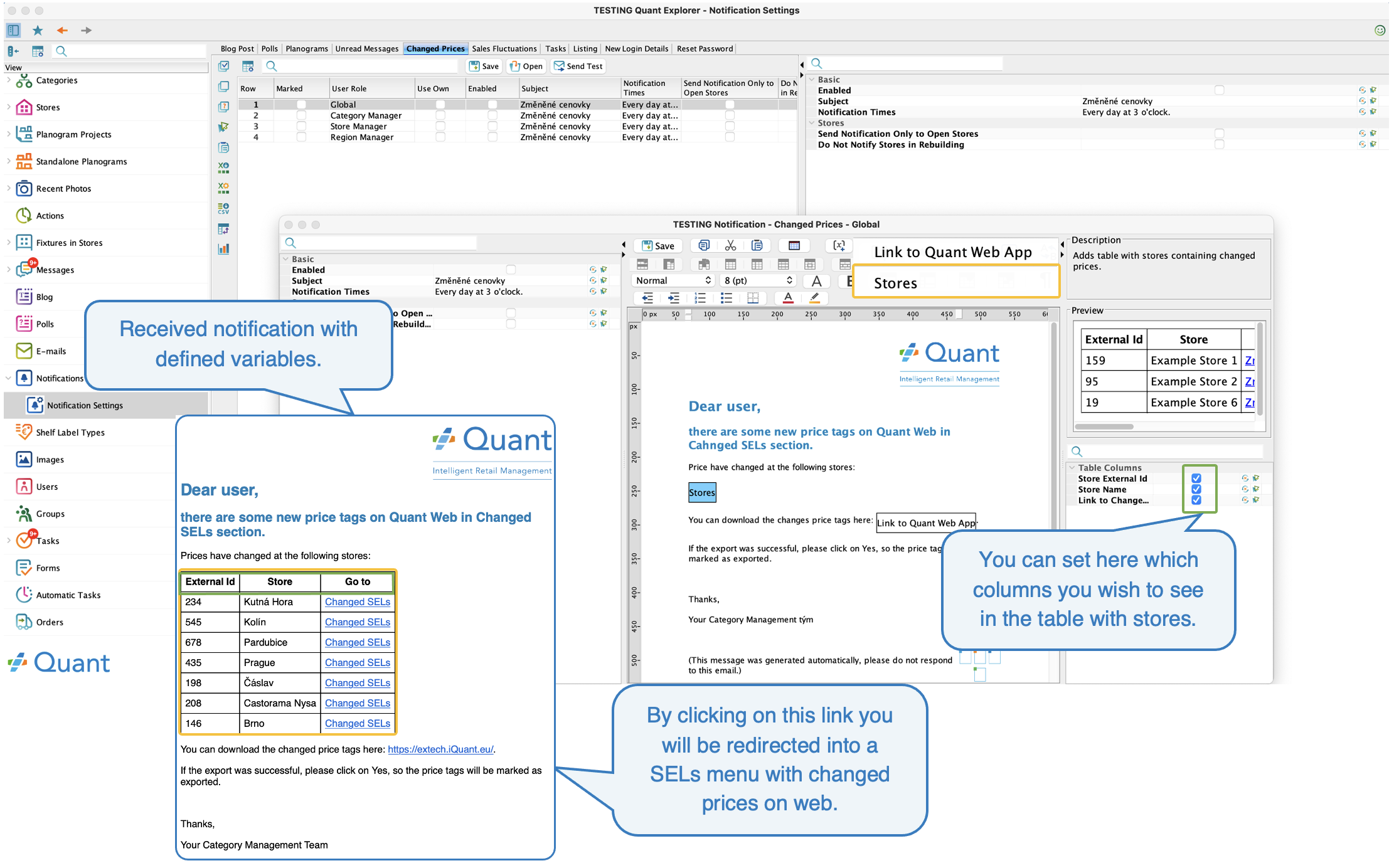Click the numbered list icon in editor
1394x868 pixels.
[x=700, y=298]
